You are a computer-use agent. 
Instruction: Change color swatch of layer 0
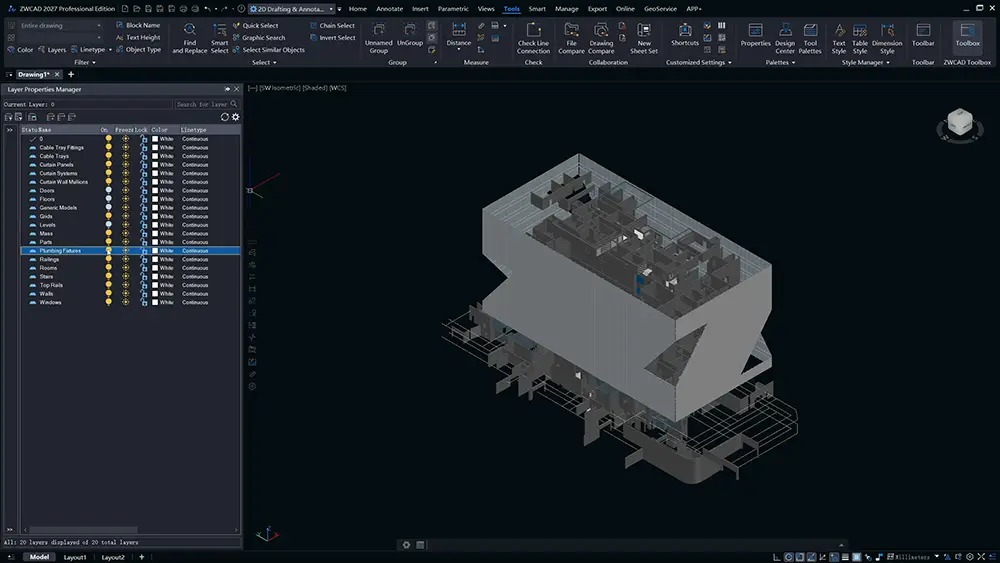(155, 138)
